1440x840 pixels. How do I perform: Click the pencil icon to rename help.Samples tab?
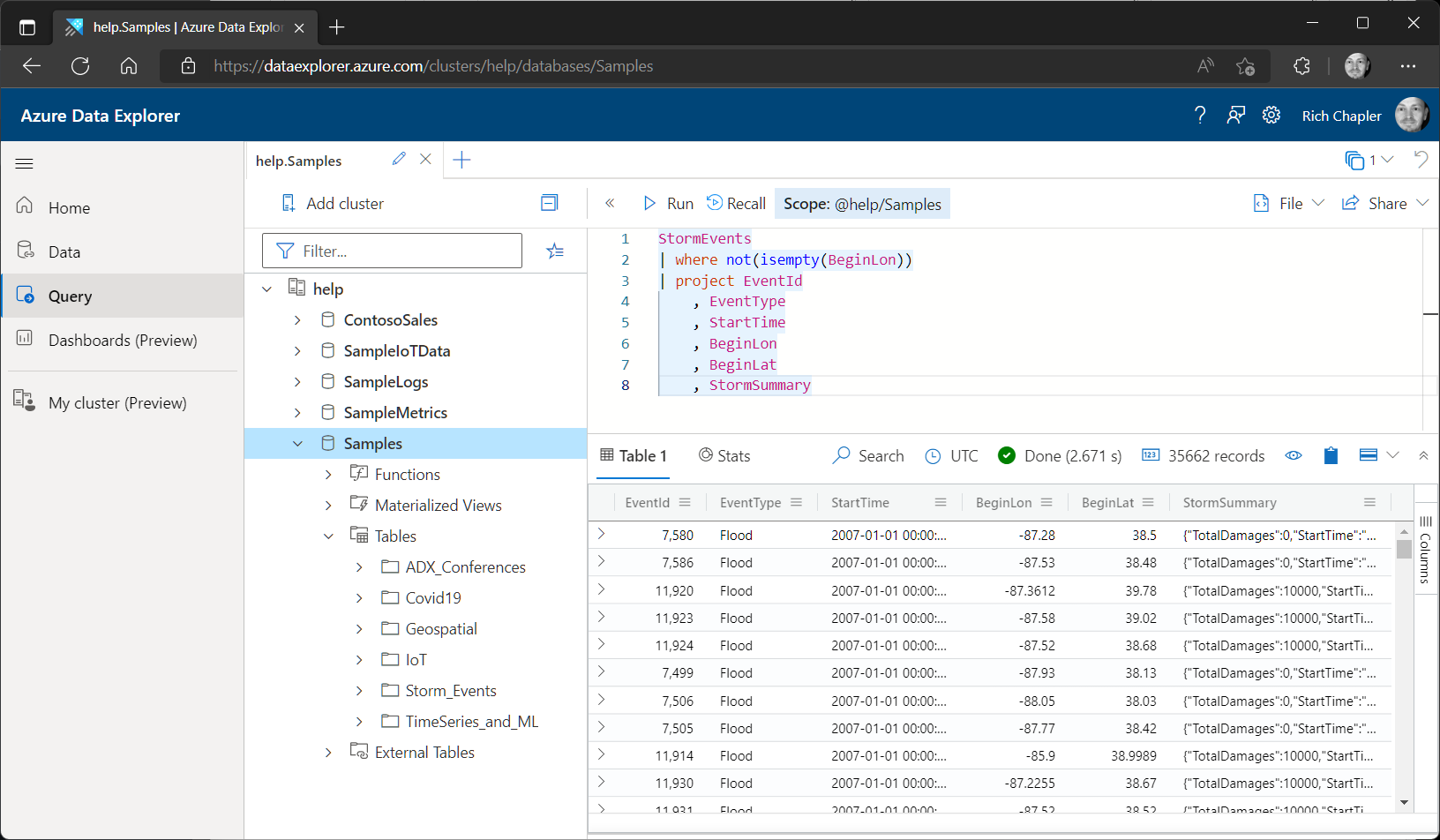point(398,160)
